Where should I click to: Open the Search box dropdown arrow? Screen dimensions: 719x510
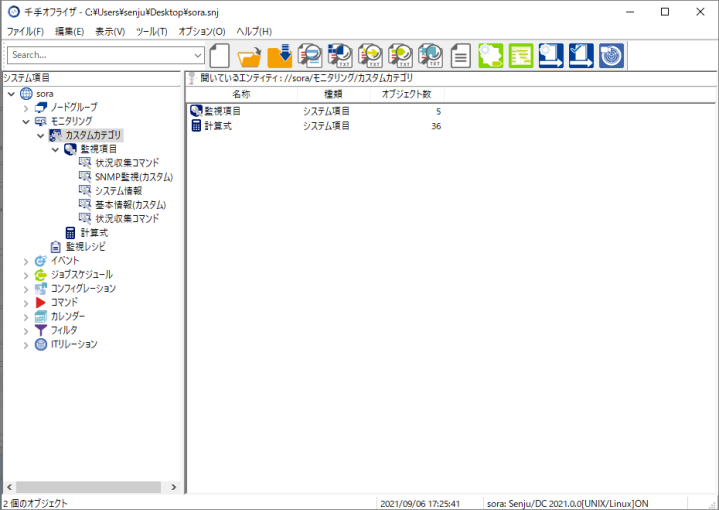[x=198, y=55]
